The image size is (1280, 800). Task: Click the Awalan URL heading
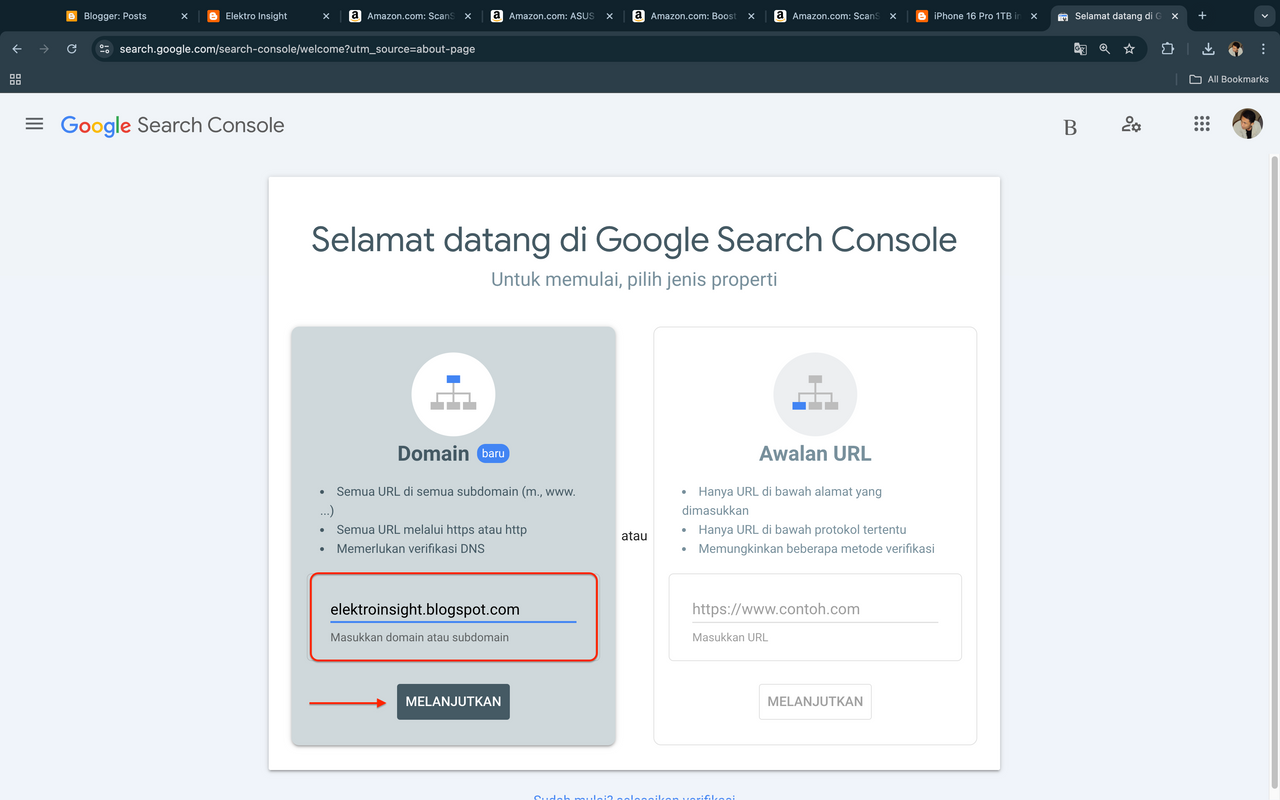point(815,453)
